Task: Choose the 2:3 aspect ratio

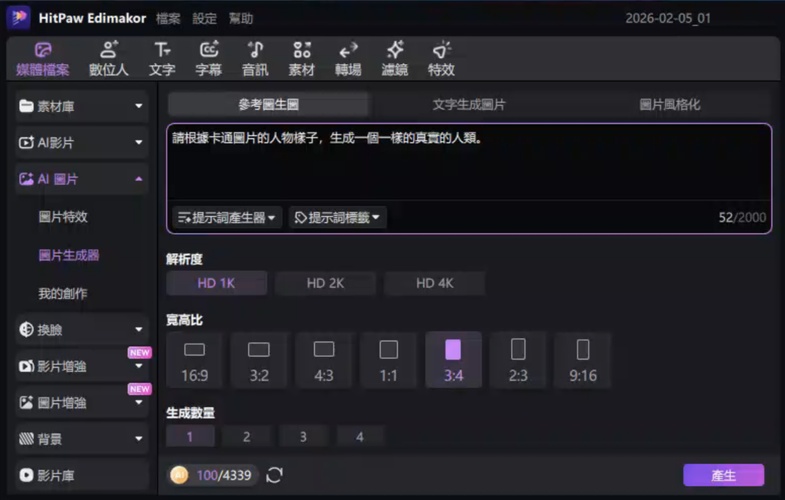Action: point(518,360)
